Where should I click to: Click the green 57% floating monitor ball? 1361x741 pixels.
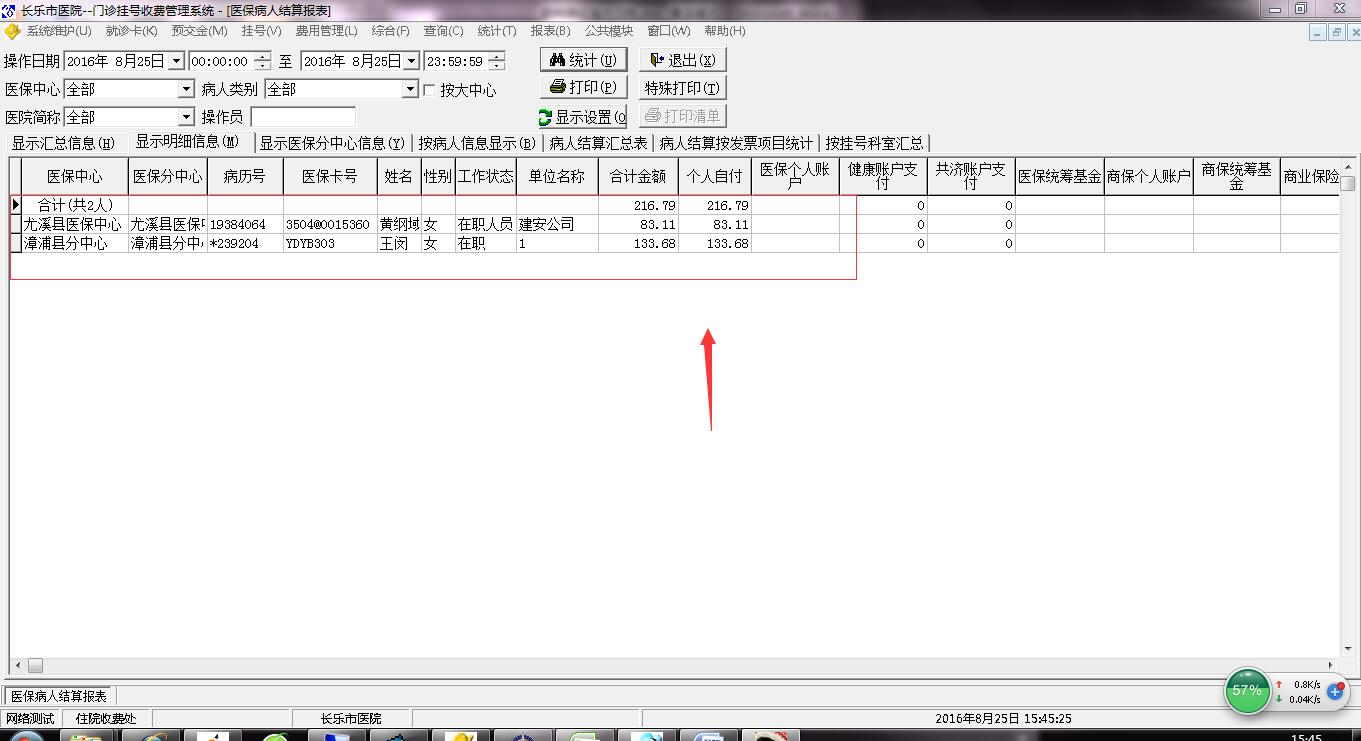pos(1247,691)
